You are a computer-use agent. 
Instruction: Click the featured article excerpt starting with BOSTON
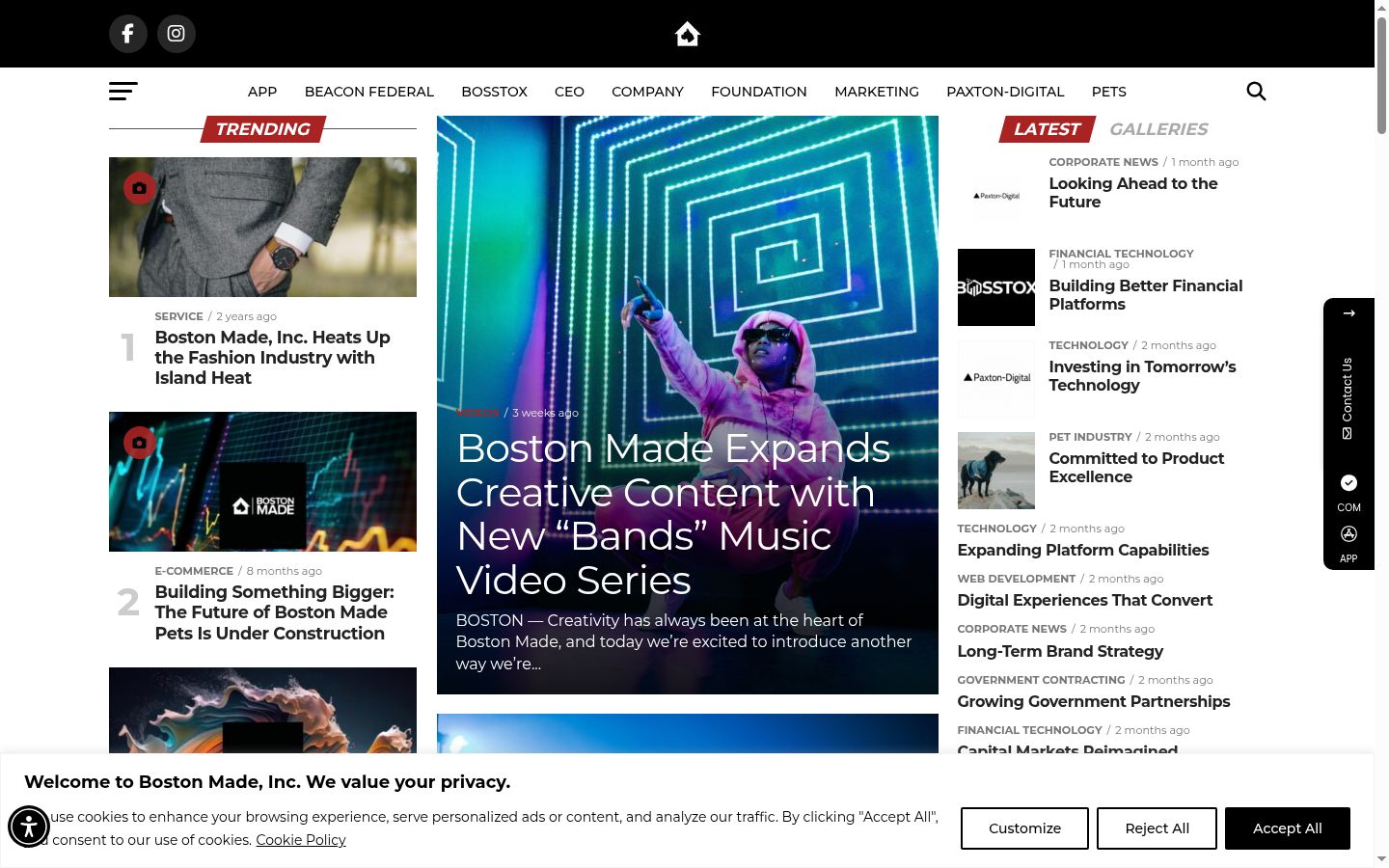tap(684, 642)
